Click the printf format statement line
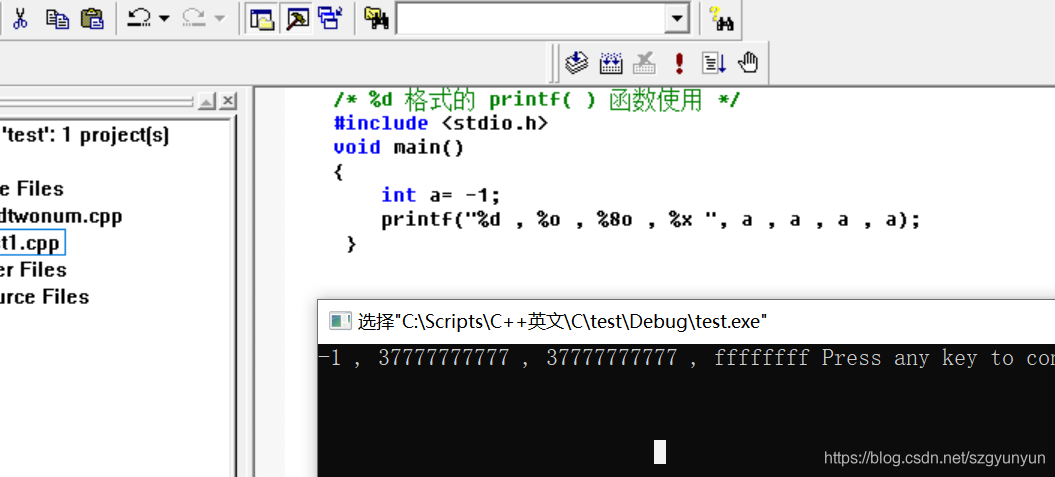 [x=650, y=219]
